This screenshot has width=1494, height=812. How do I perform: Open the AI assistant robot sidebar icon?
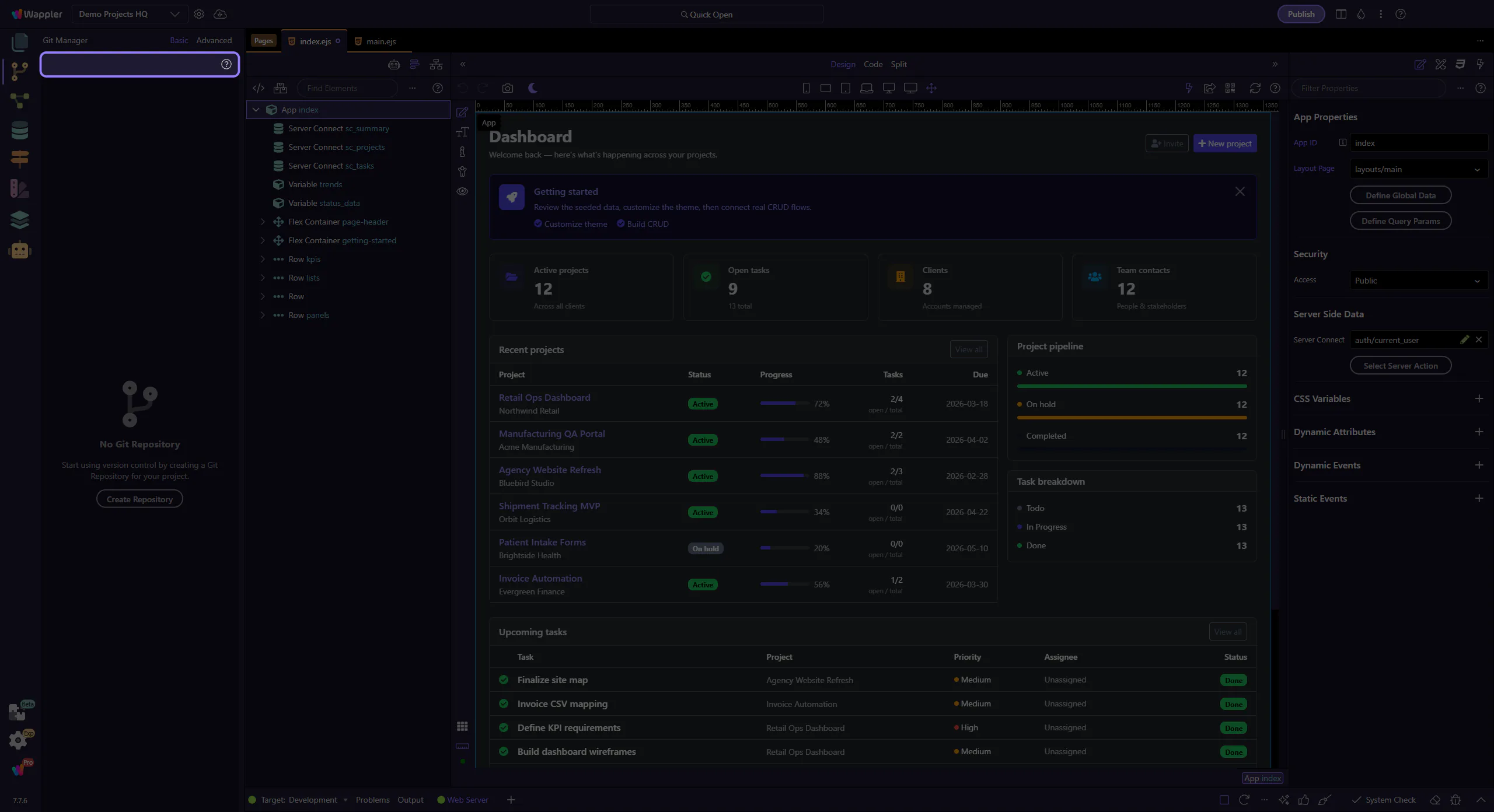[19, 250]
